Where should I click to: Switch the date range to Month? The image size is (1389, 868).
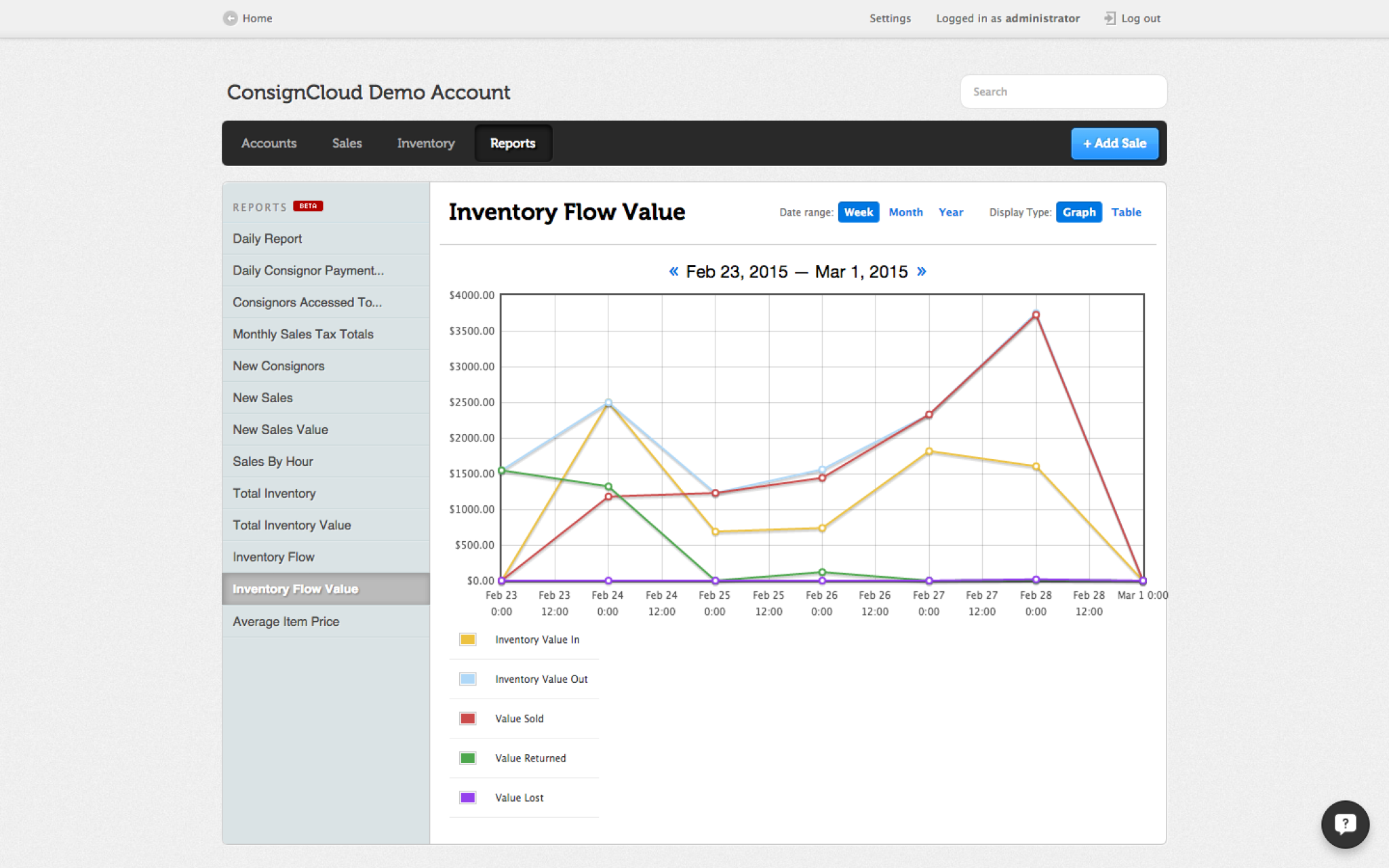[x=906, y=212]
